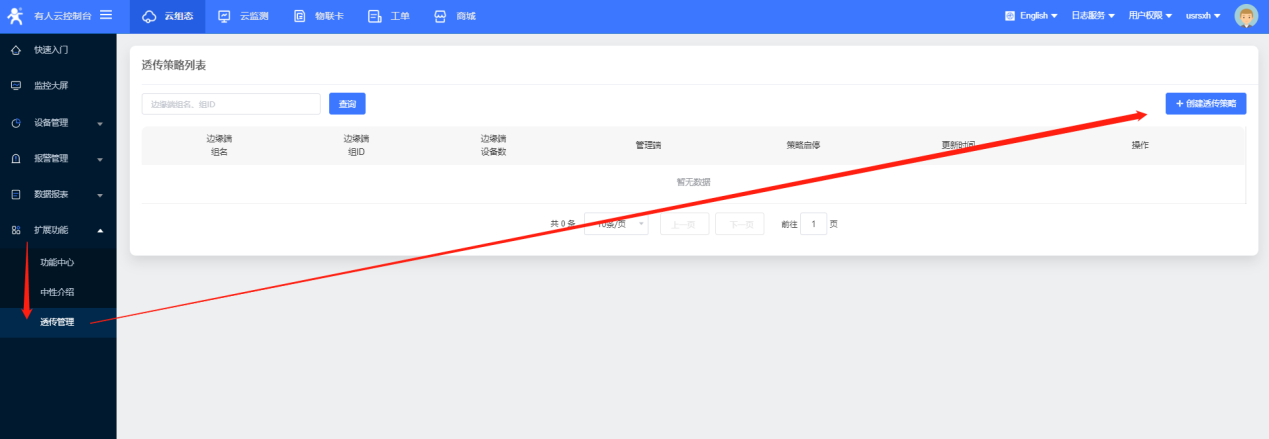Click the 快速入门 home icon in sidebar
This screenshot has width=1269, height=439.
pos(16,49)
